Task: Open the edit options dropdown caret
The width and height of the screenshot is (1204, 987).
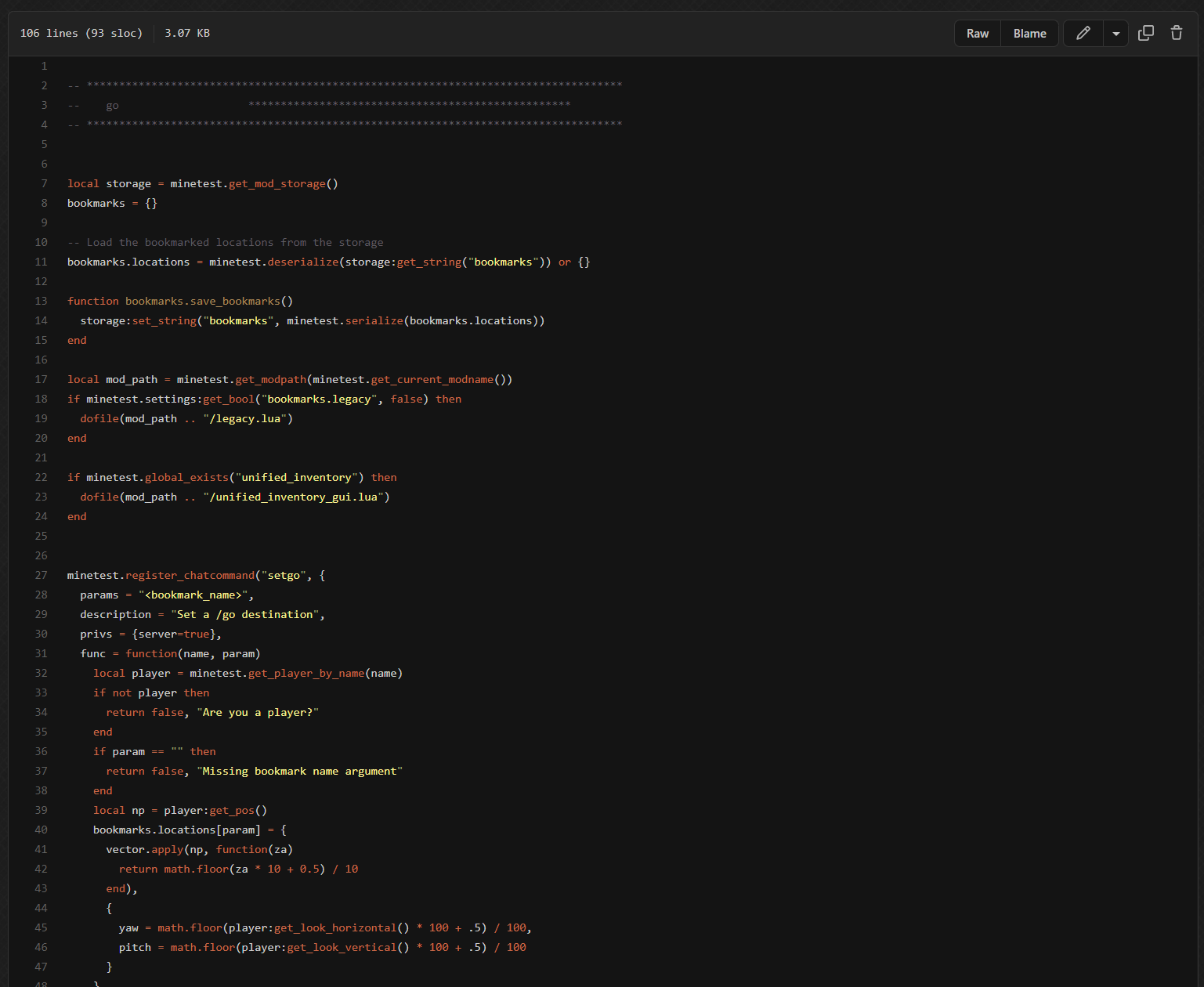Action: tap(1115, 34)
